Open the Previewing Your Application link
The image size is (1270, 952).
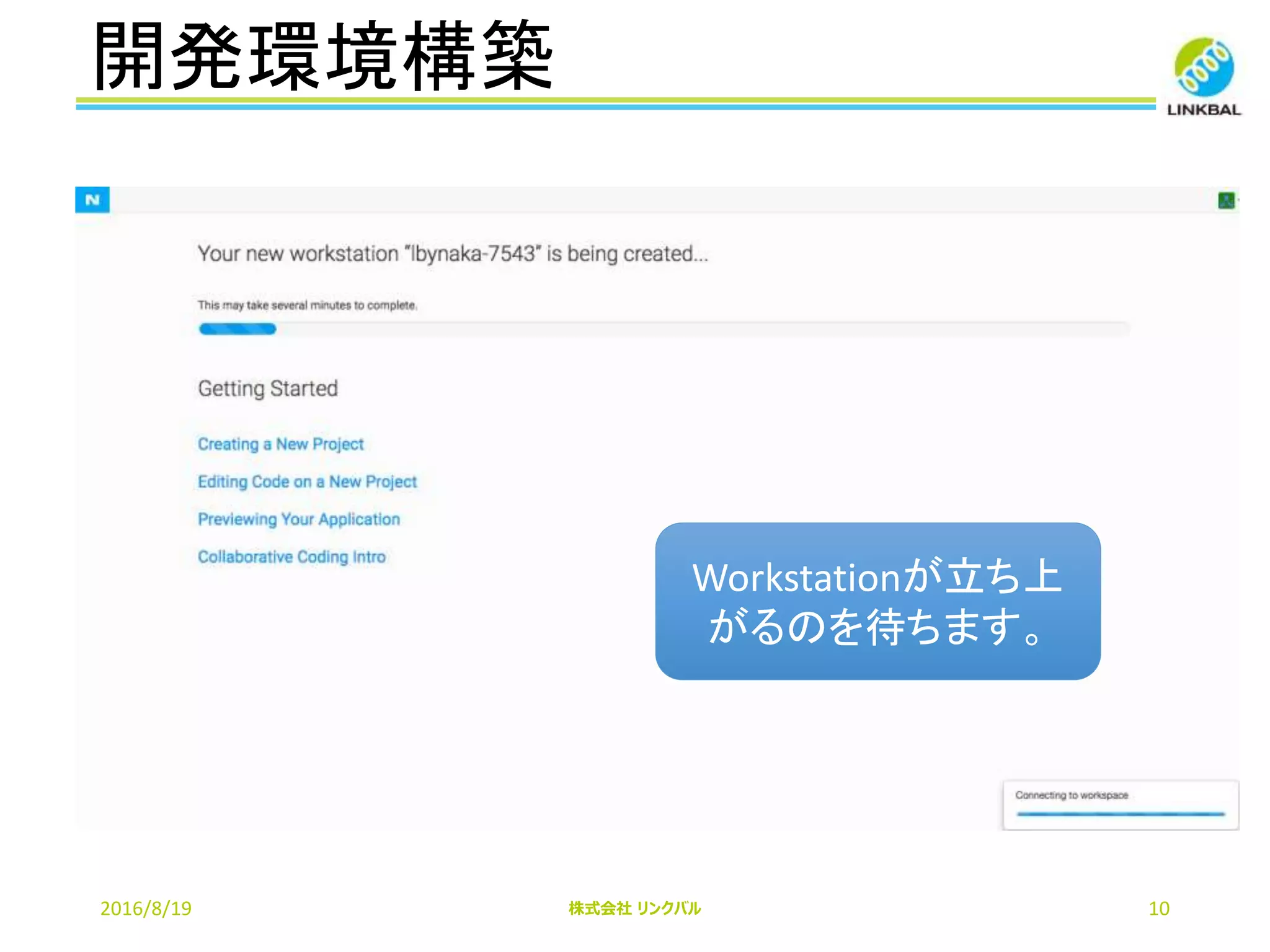click(x=299, y=519)
